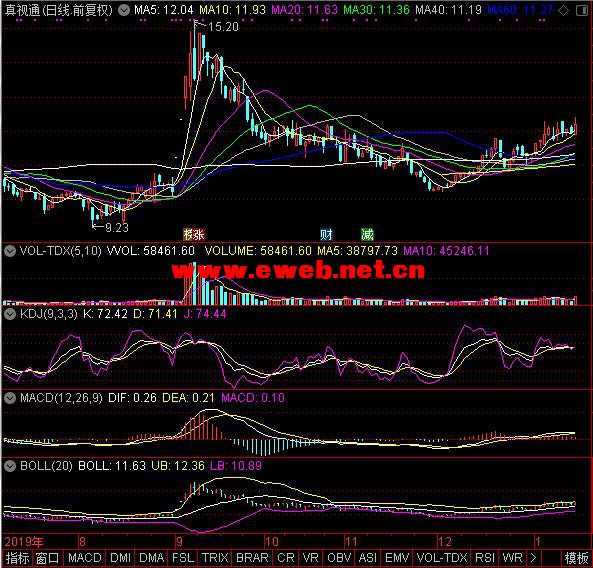Click the panel layout icon at top right
The image size is (593, 568).
click(581, 10)
